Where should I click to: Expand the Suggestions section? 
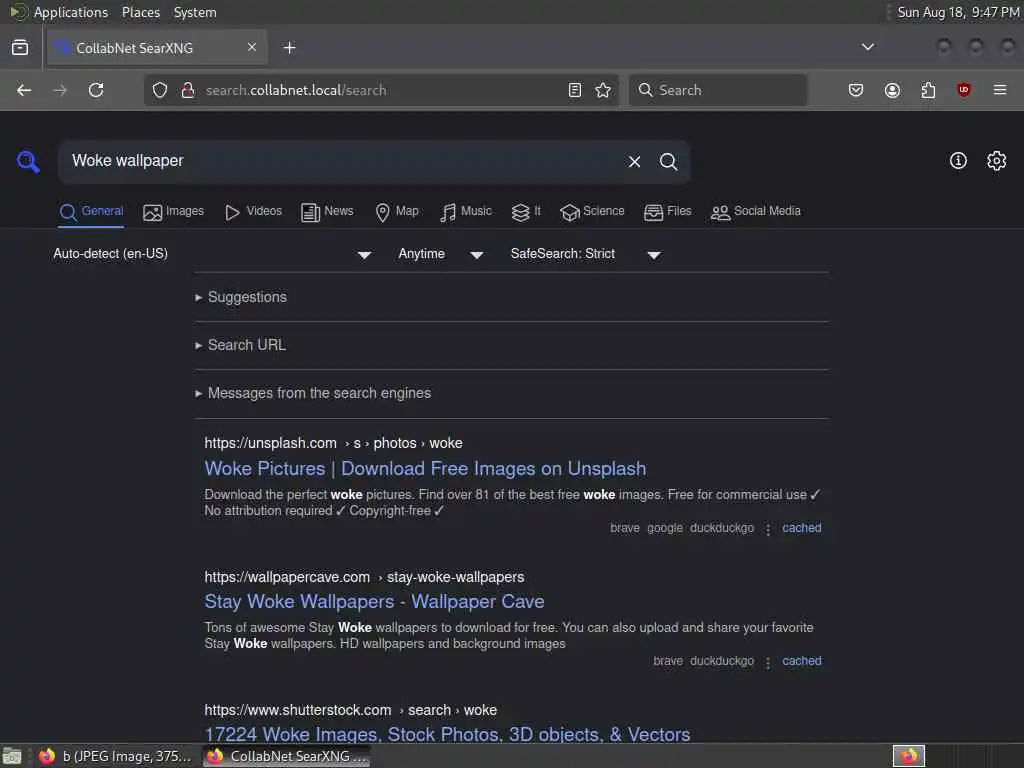(x=240, y=297)
